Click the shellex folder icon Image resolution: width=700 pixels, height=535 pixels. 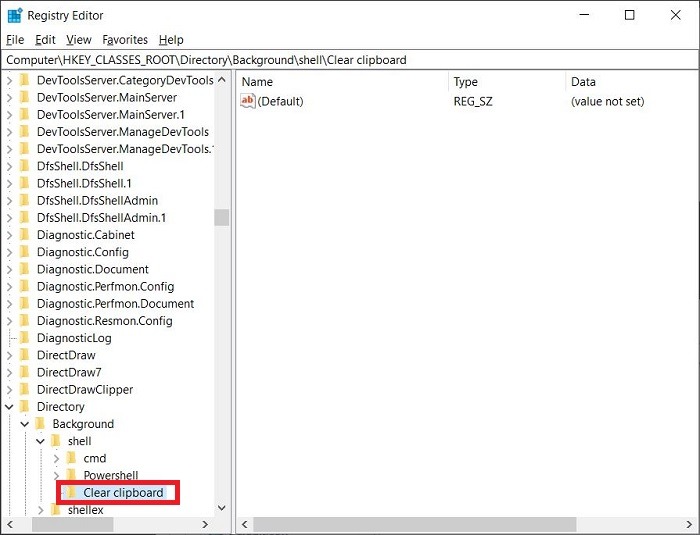[x=56, y=510]
